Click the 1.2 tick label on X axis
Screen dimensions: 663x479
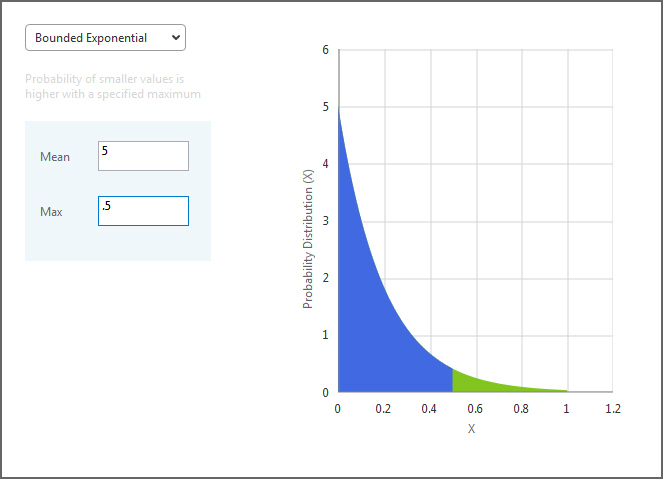coord(613,409)
